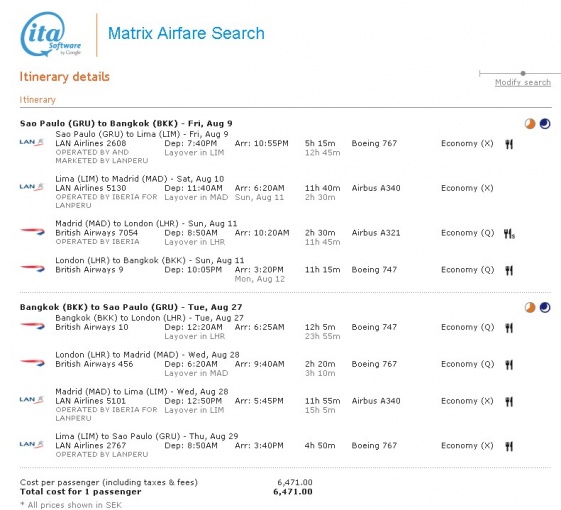Click the meal icon for LAN Airlines 2608
Image resolution: width=561 pixels, height=510 pixels.
click(x=509, y=144)
